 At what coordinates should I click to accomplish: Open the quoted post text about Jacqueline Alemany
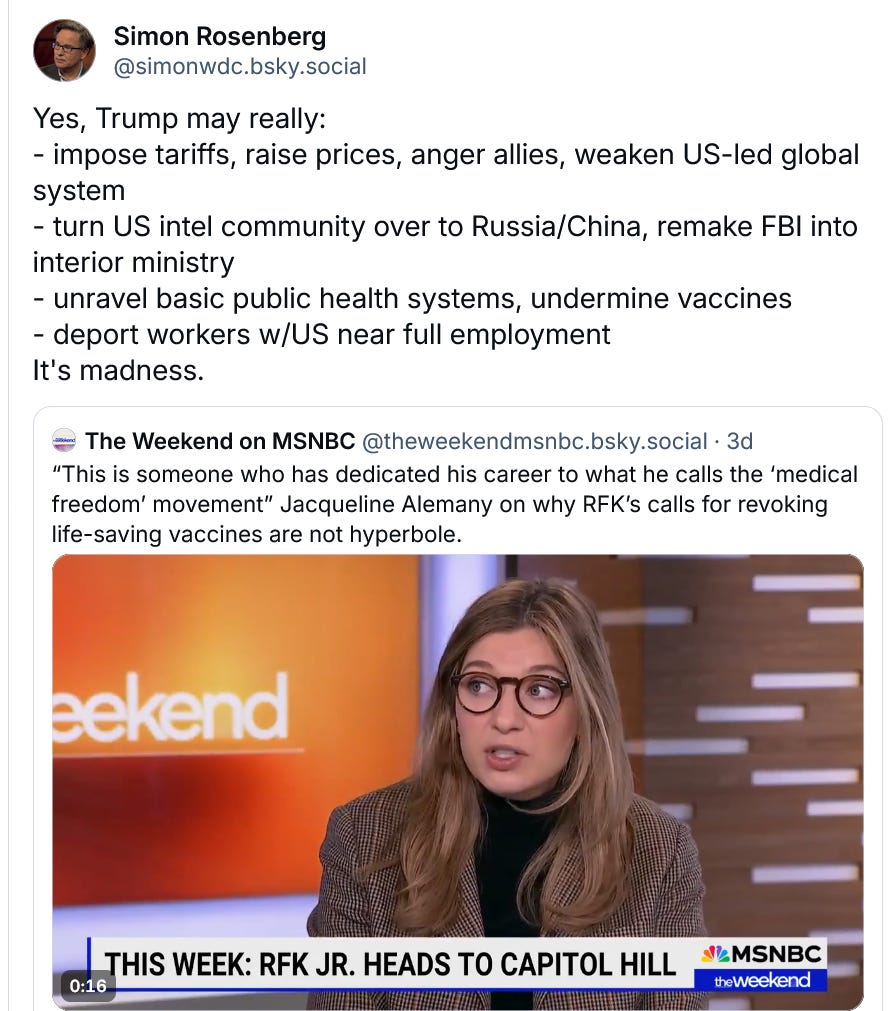tap(454, 504)
